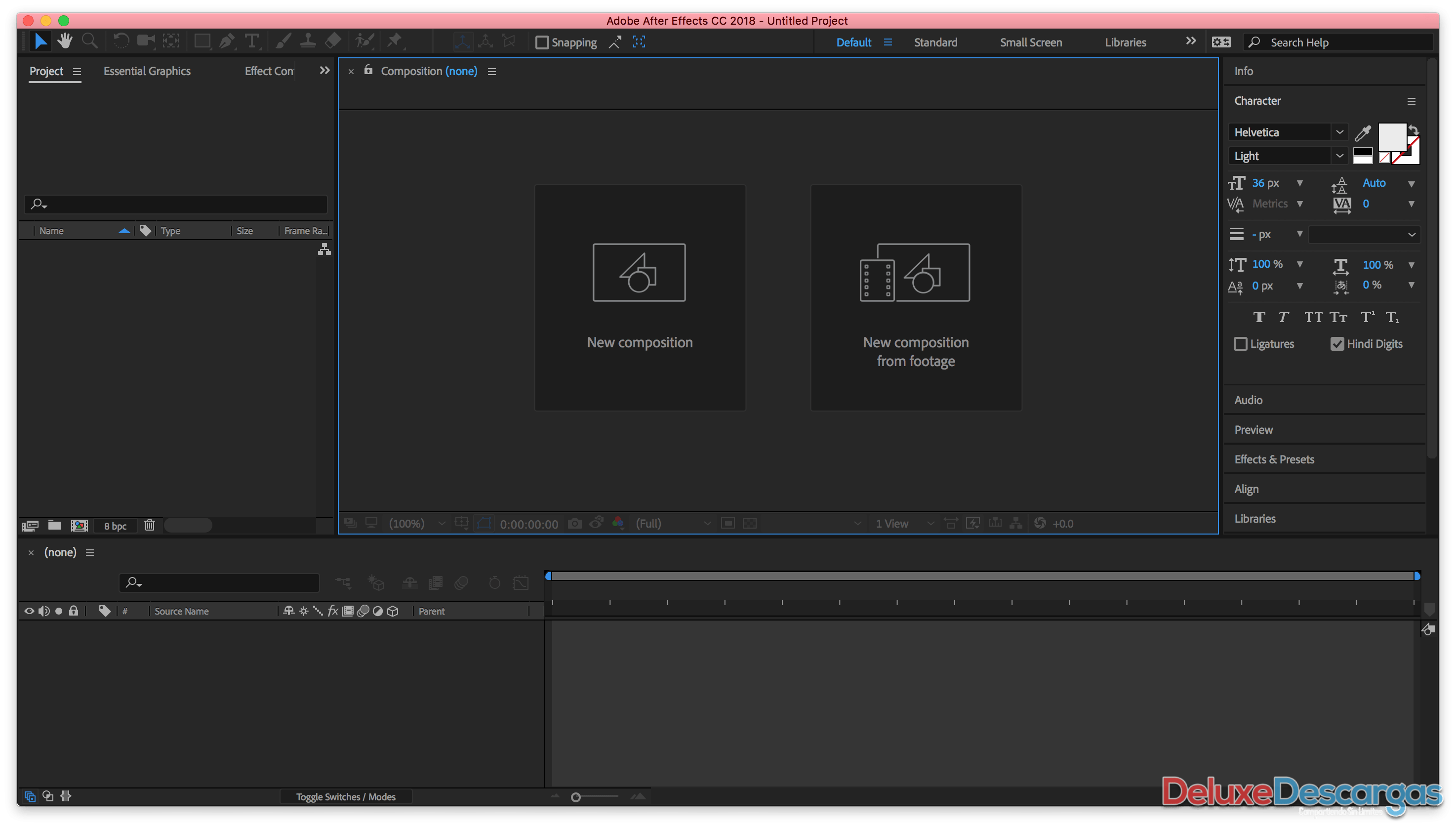
Task: Open the Metrics kerning dropdown
Action: click(1300, 204)
